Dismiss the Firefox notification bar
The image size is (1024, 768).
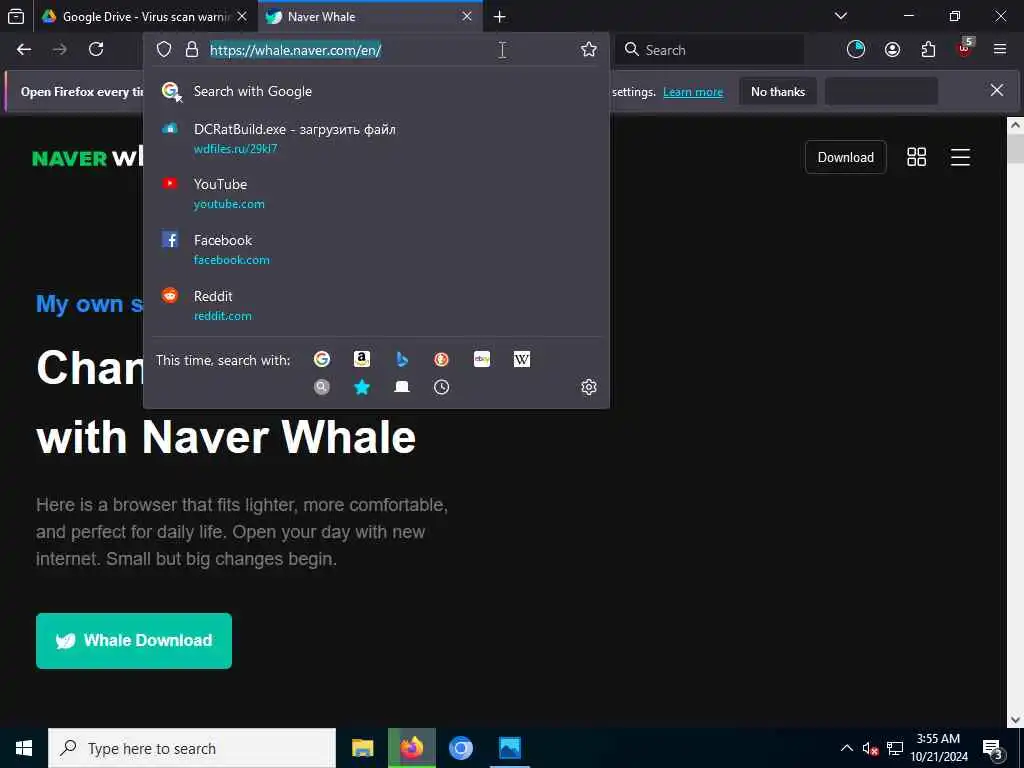point(997,90)
